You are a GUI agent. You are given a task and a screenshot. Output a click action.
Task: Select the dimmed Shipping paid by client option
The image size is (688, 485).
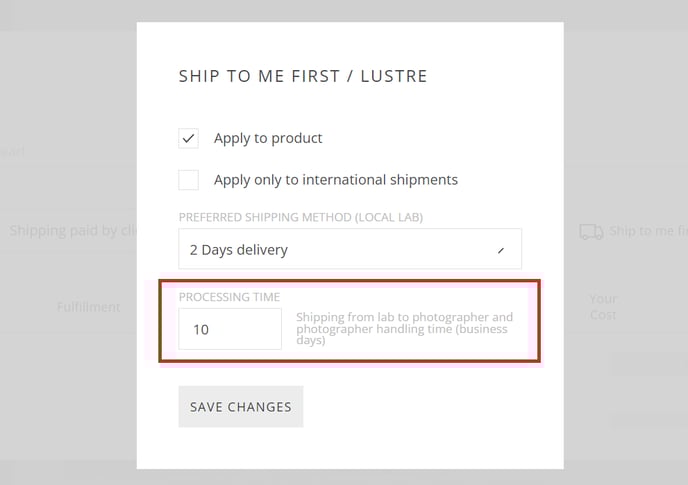click(73, 231)
